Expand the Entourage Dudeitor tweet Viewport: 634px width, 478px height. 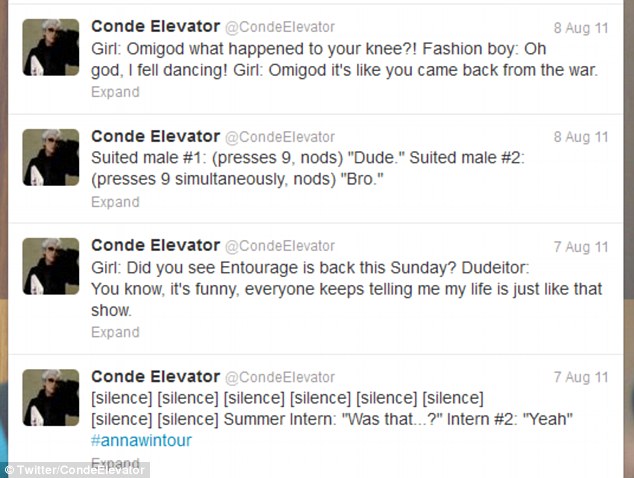(115, 332)
